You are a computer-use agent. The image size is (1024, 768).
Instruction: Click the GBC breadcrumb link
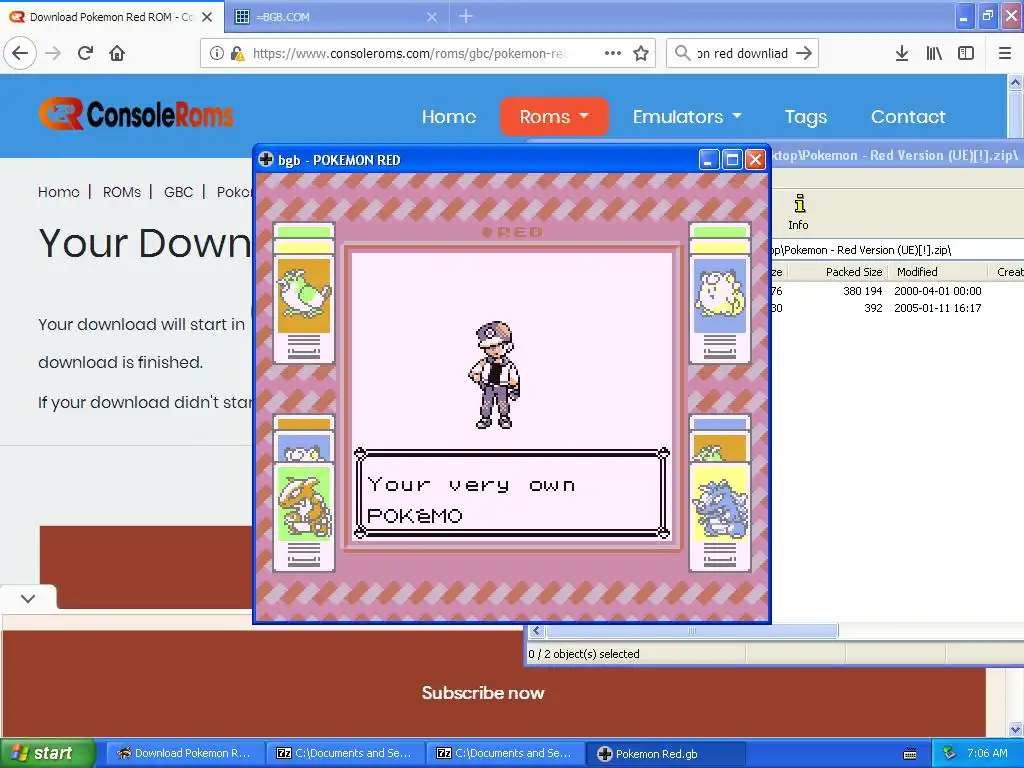pyautogui.click(x=178, y=192)
